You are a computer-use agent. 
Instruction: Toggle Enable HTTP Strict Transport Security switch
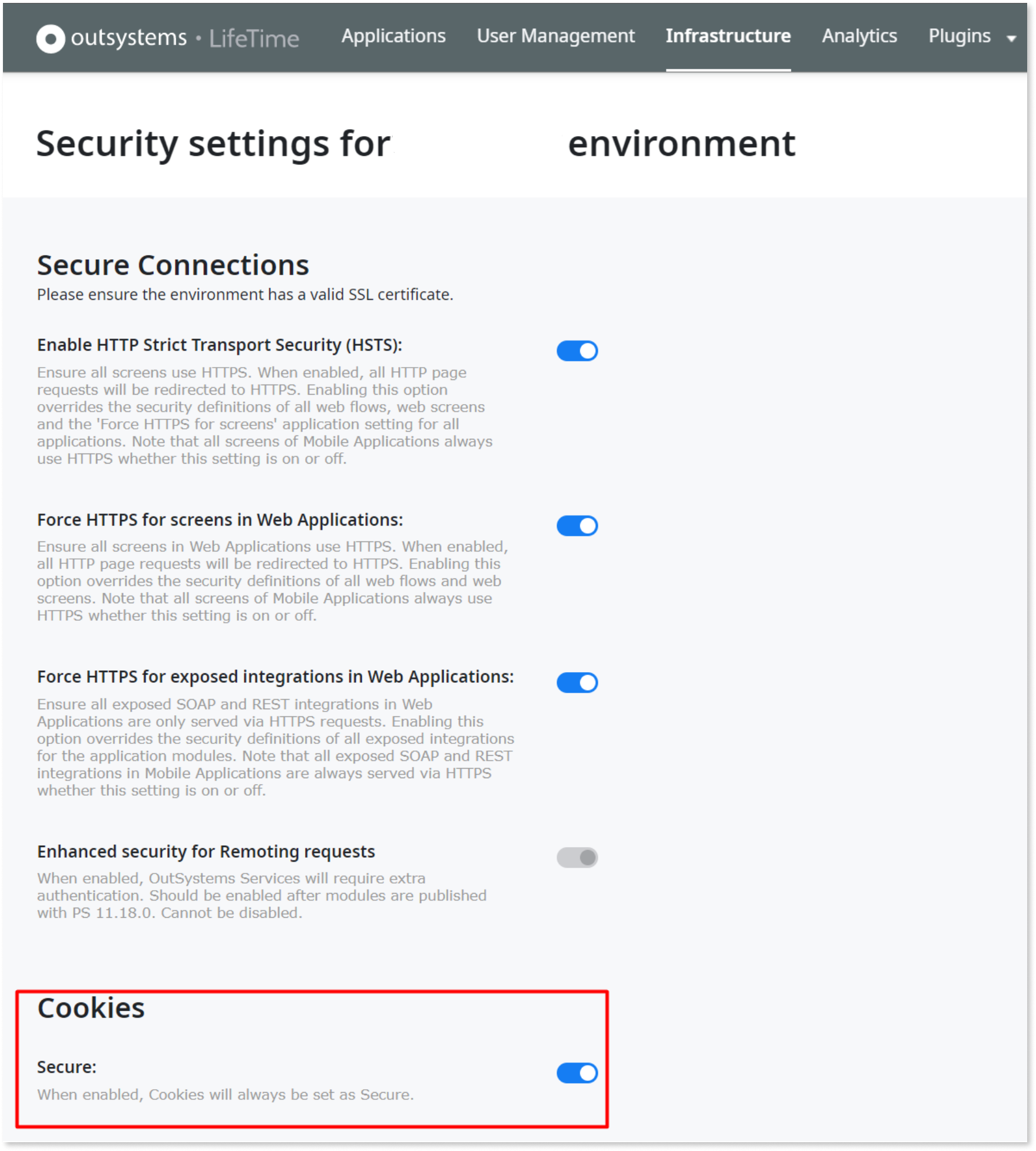577,351
